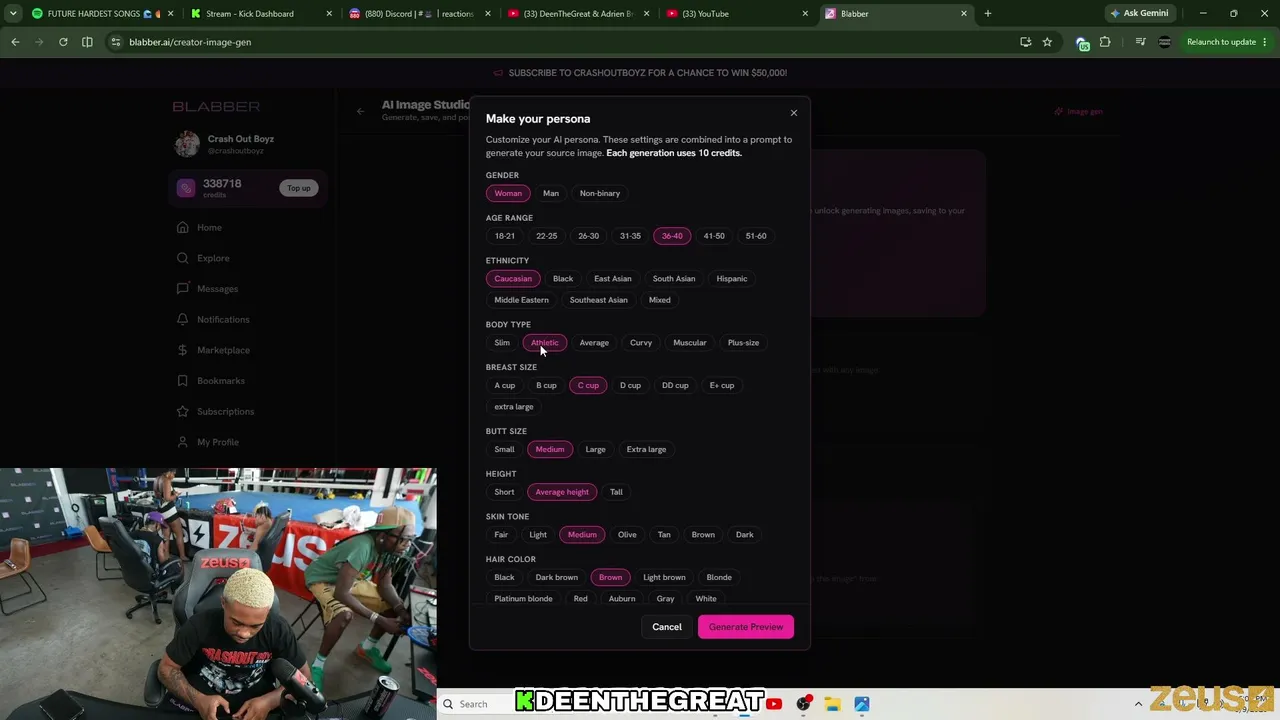1280x720 pixels.
Task: Select Tan skin tone
Action: pyautogui.click(x=664, y=535)
